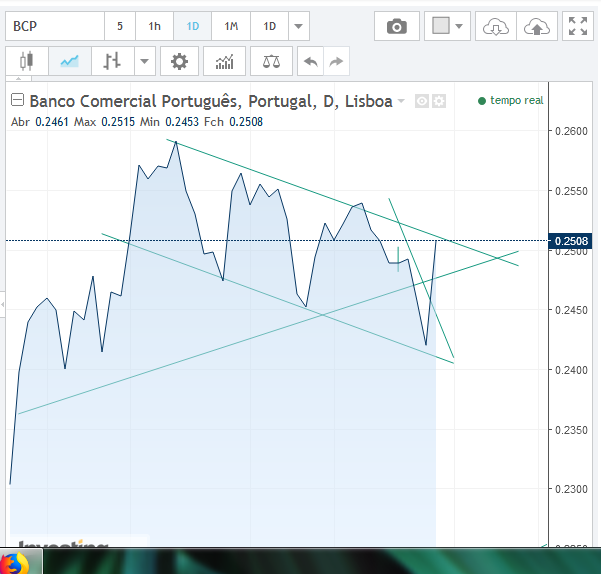Expand the left side panel arrow

click(2, 305)
